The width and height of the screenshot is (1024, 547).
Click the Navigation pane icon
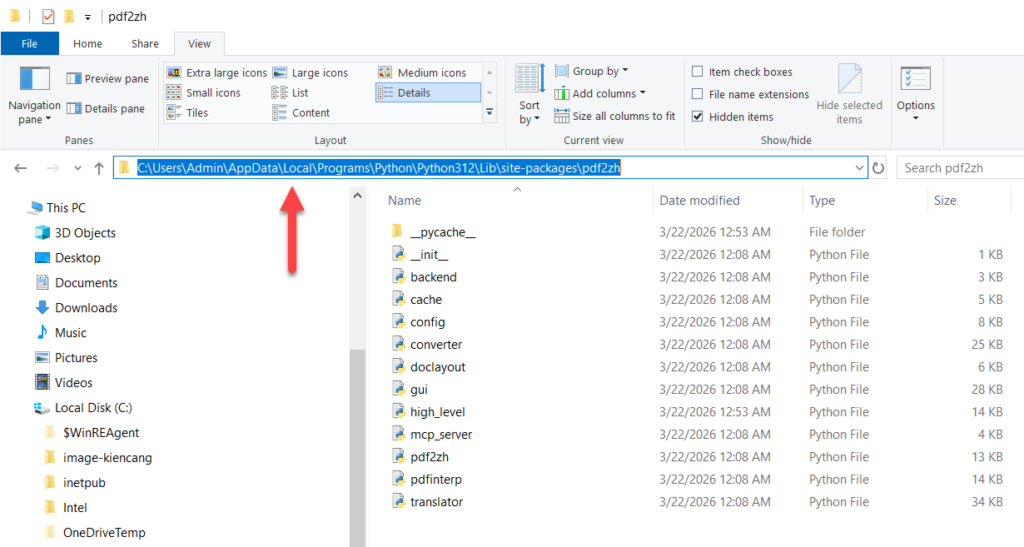point(34,80)
